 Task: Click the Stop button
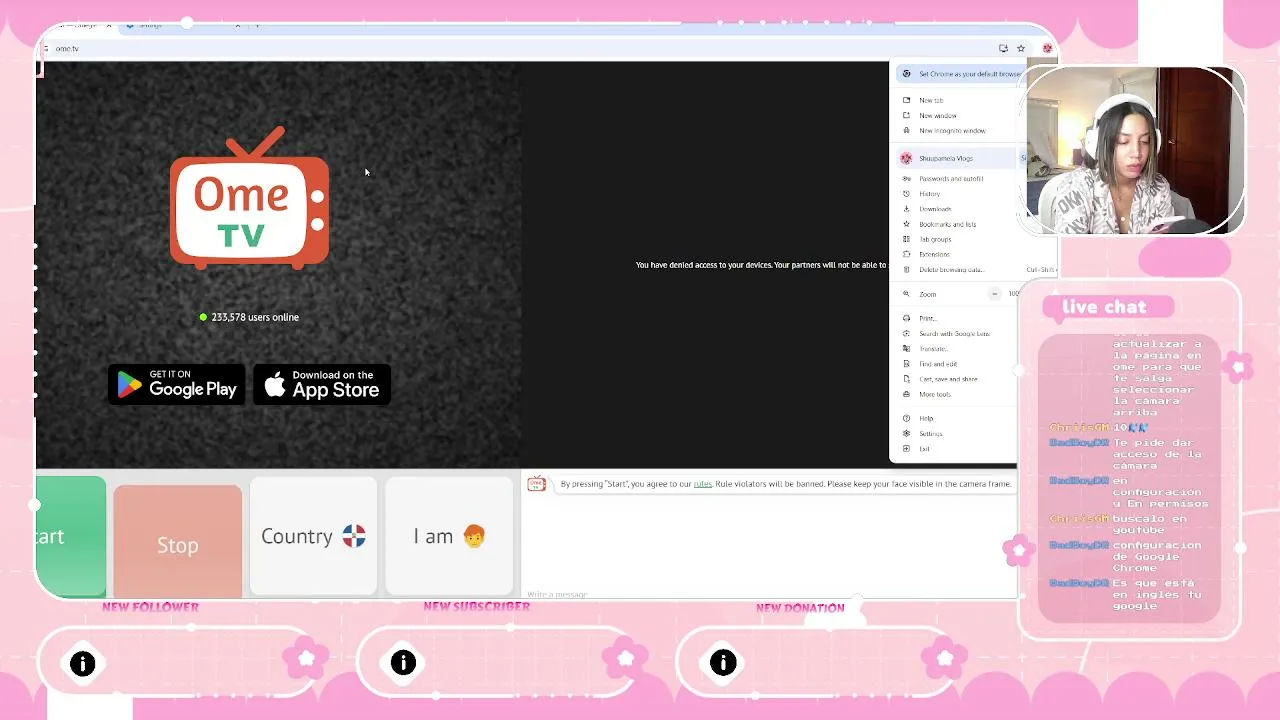click(177, 541)
